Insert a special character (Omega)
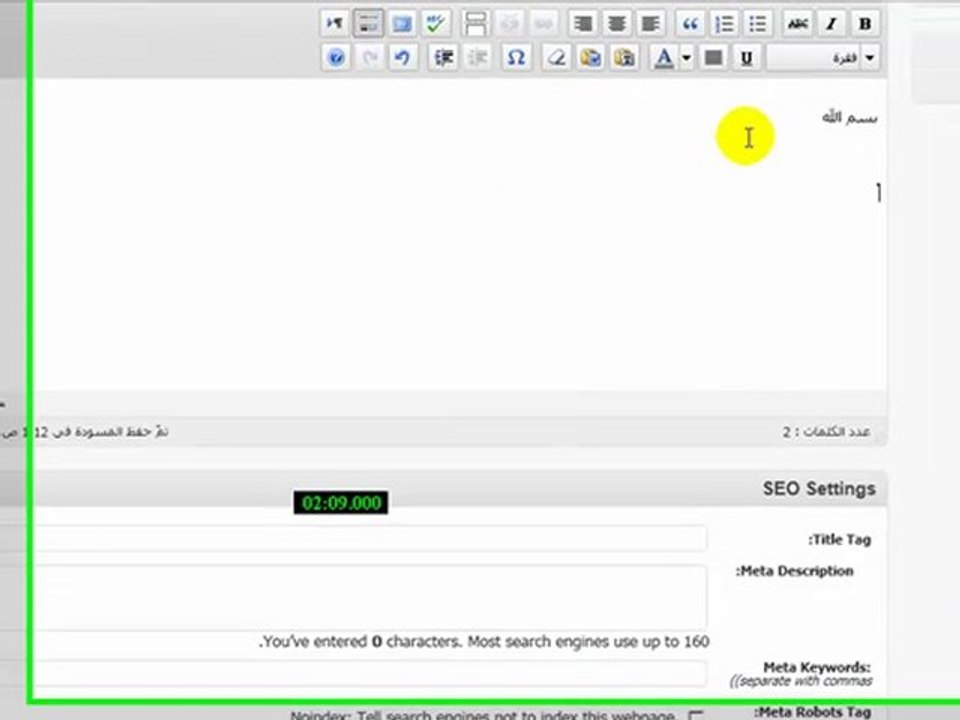 click(516, 58)
